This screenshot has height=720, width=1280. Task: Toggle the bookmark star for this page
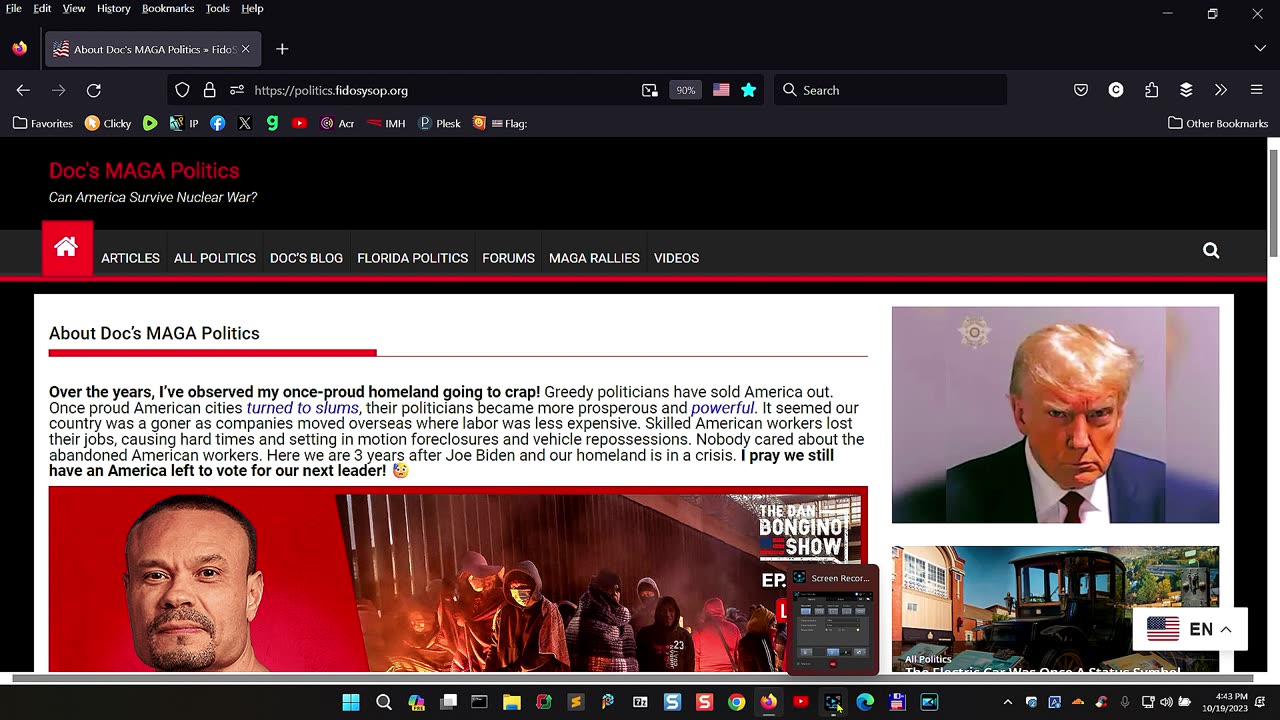(749, 90)
